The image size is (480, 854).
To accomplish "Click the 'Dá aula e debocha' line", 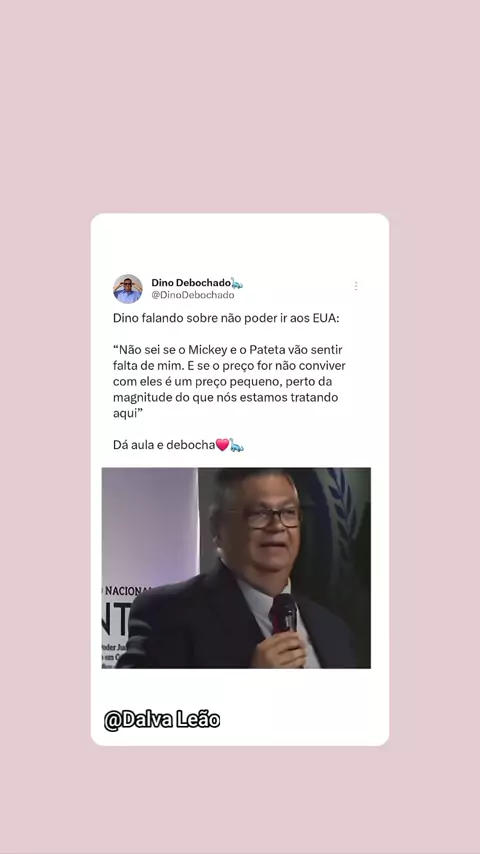I will 164,445.
